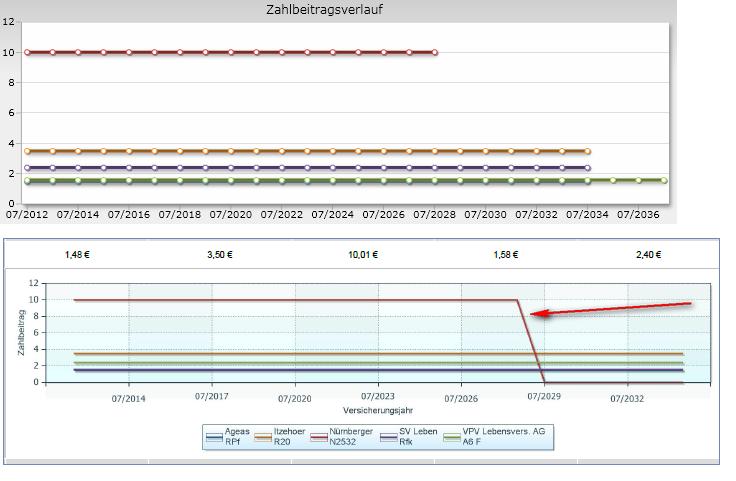Select the 'Itzehoer R20' legend label
Viewport: 736px width, 481px height.
pos(289,436)
